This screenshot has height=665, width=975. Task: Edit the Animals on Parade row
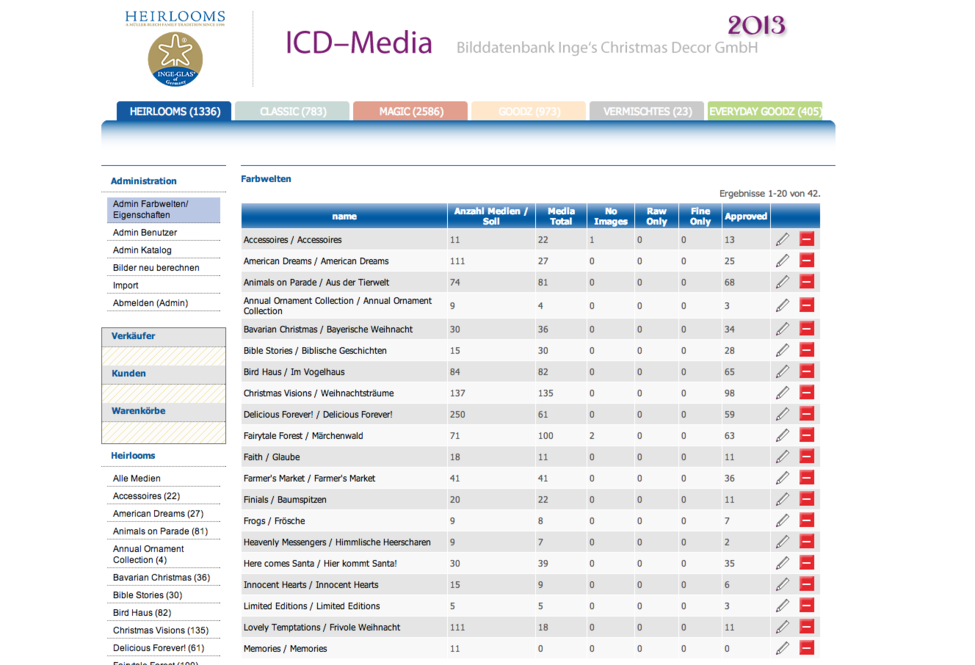pyautogui.click(x=782, y=282)
